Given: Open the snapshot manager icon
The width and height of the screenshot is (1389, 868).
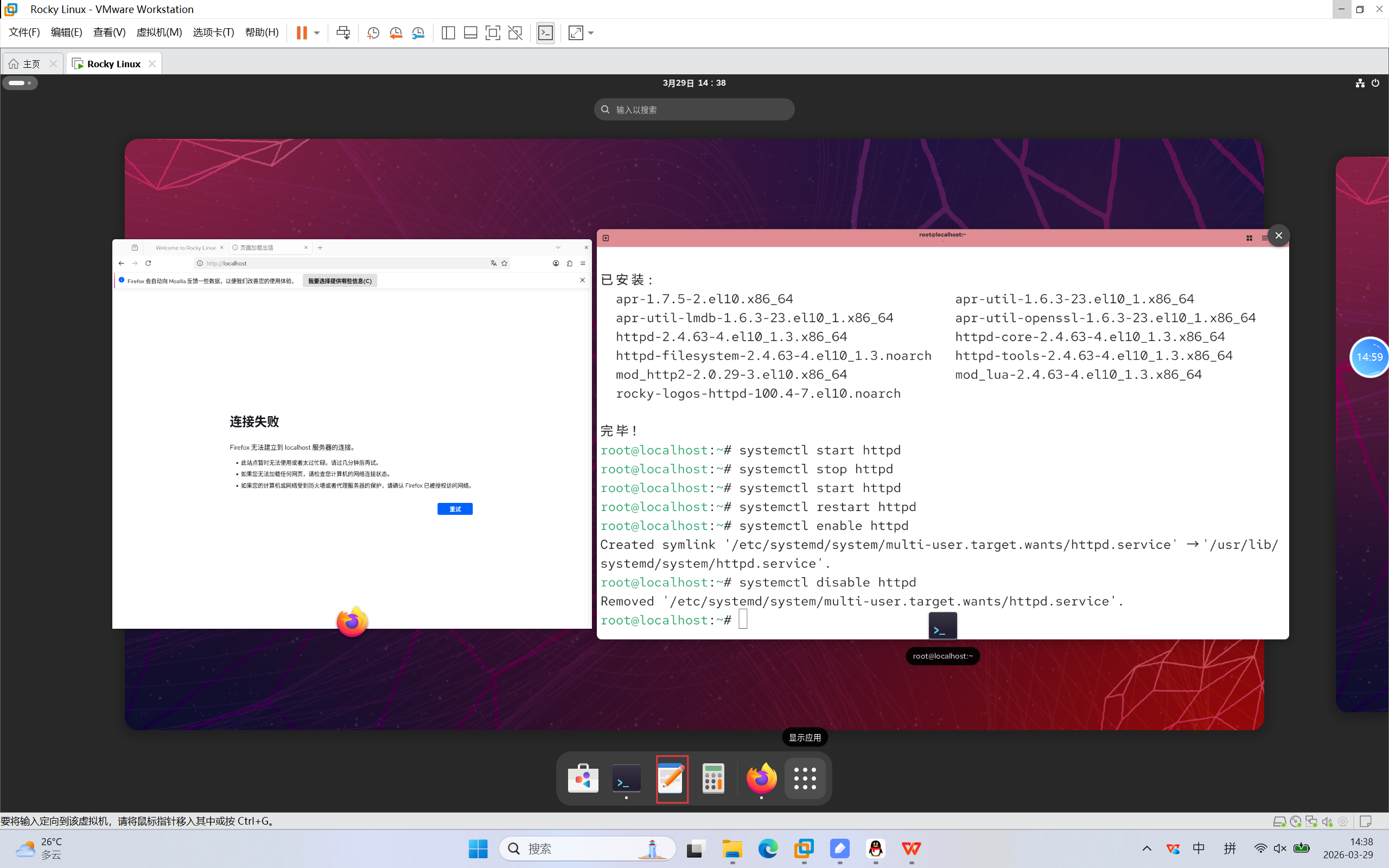Looking at the screenshot, I should [418, 33].
